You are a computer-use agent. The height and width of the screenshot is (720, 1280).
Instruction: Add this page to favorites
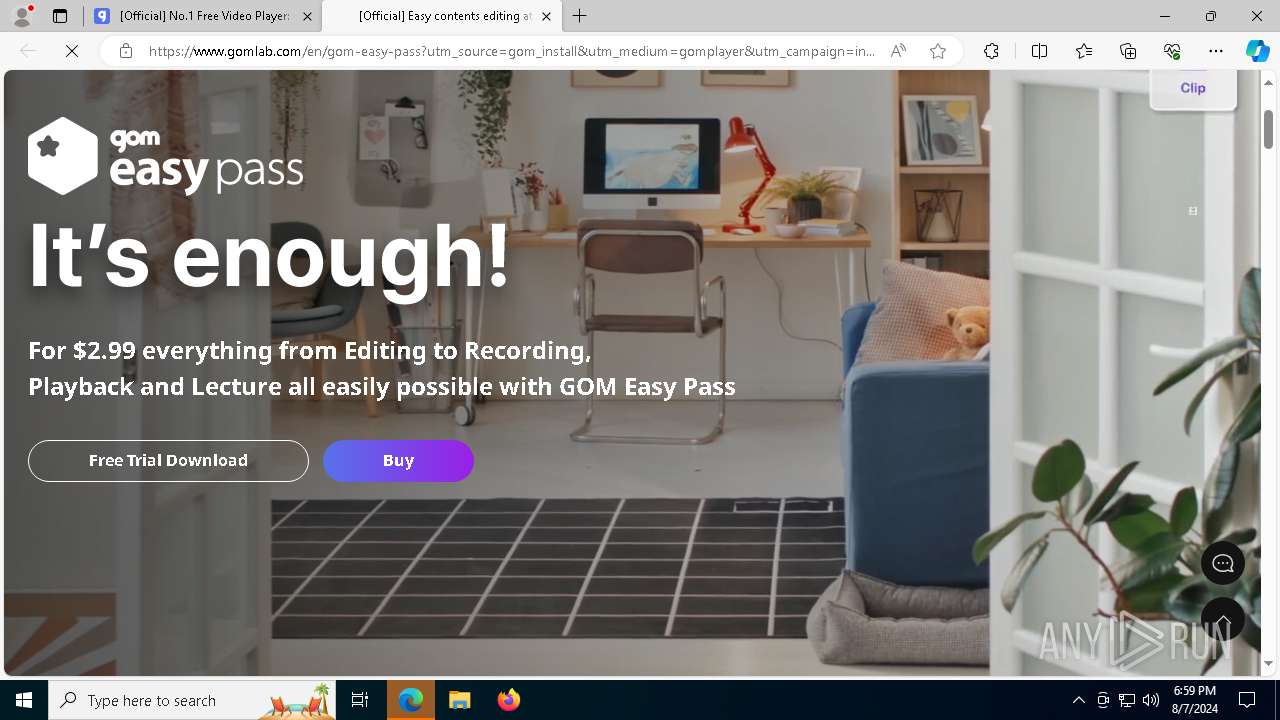tap(938, 51)
